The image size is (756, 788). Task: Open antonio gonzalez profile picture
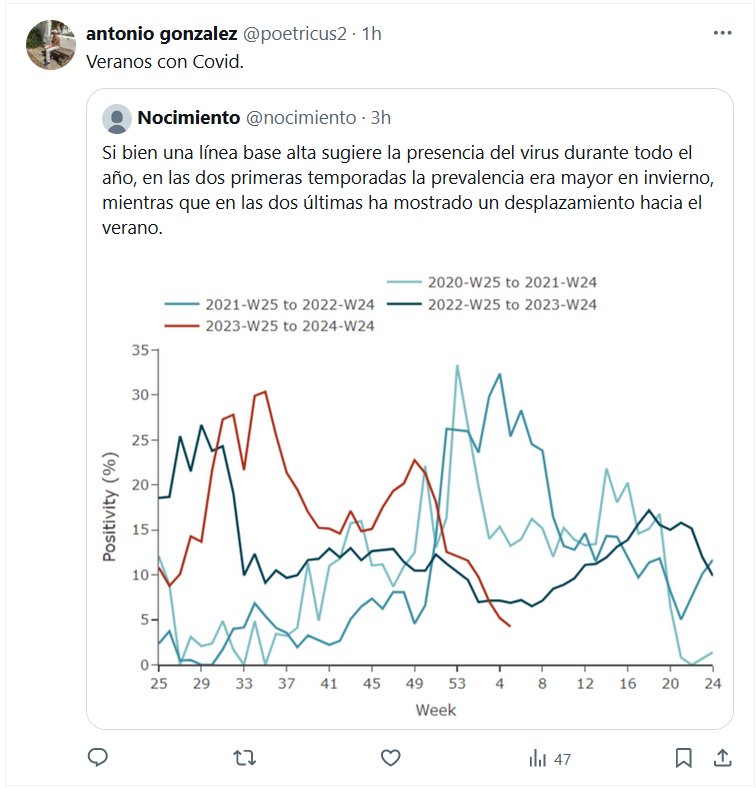(49, 44)
